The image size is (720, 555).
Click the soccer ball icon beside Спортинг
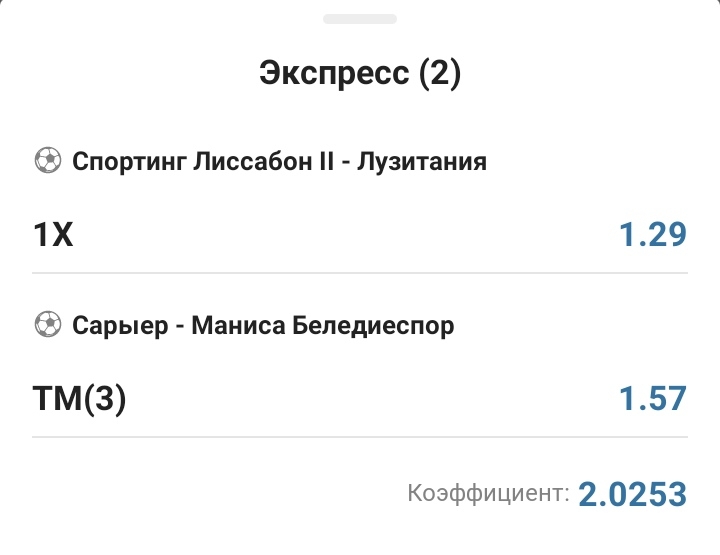click(47, 160)
